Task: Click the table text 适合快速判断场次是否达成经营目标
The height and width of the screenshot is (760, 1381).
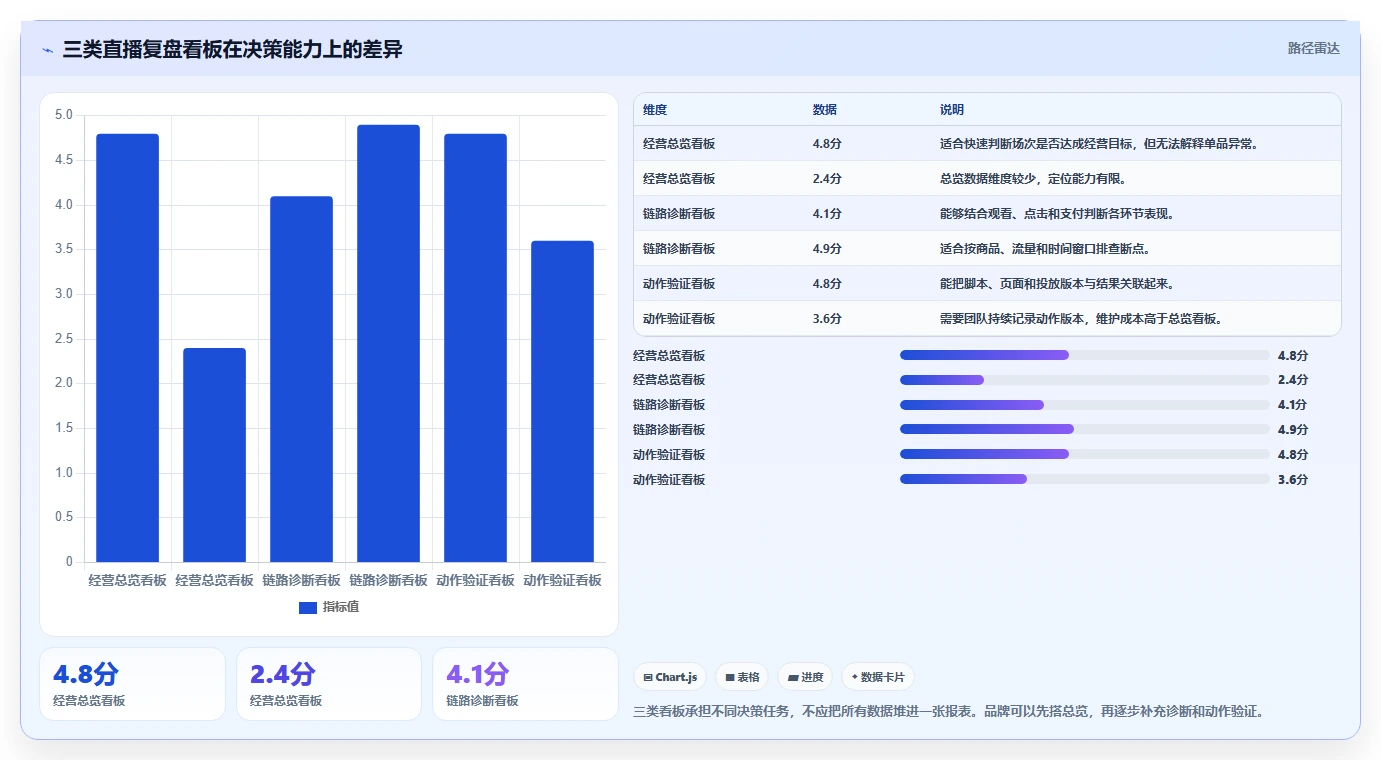Action: (x=1037, y=144)
